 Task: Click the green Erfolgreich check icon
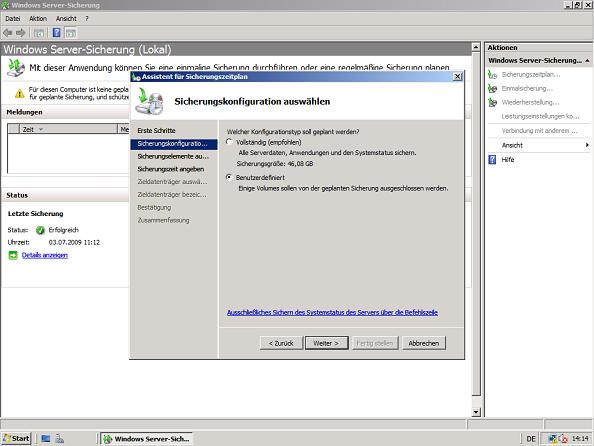[x=41, y=230]
